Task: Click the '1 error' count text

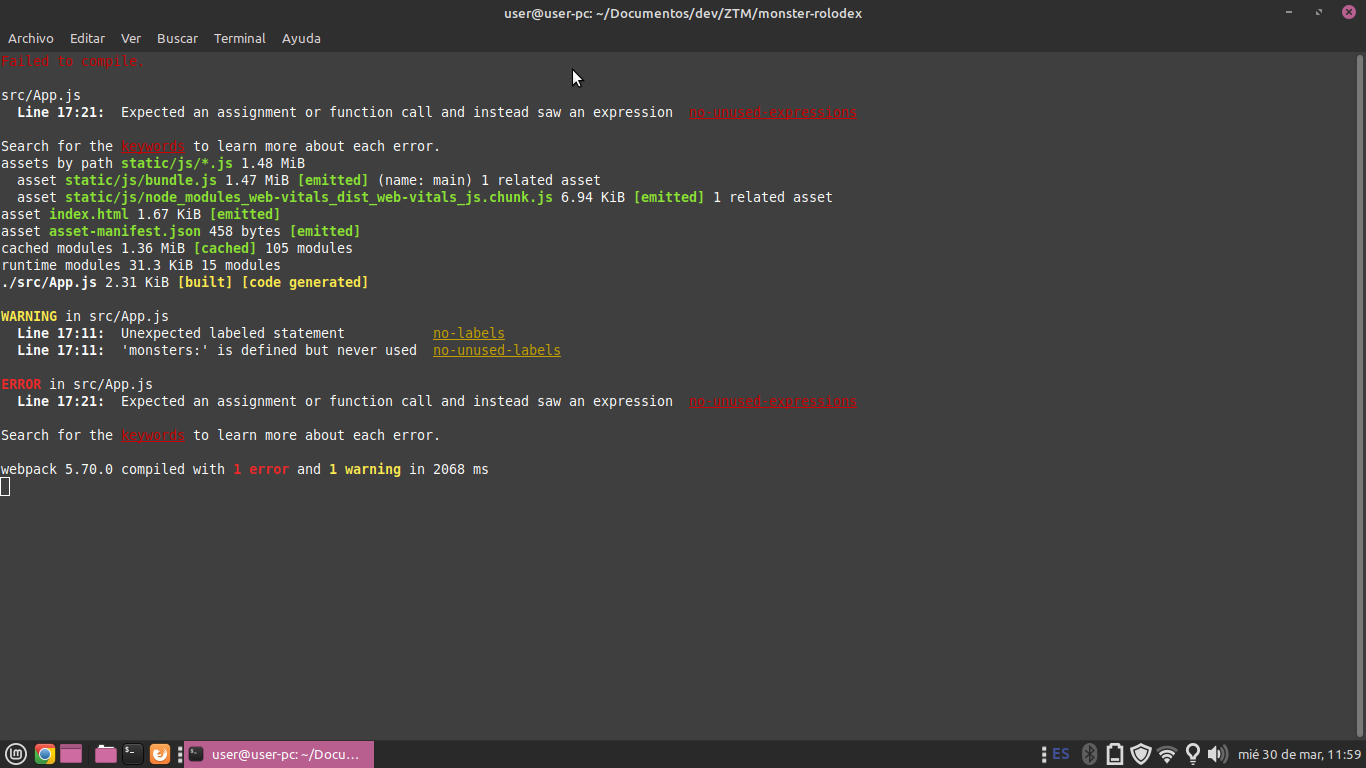Action: (x=261, y=469)
